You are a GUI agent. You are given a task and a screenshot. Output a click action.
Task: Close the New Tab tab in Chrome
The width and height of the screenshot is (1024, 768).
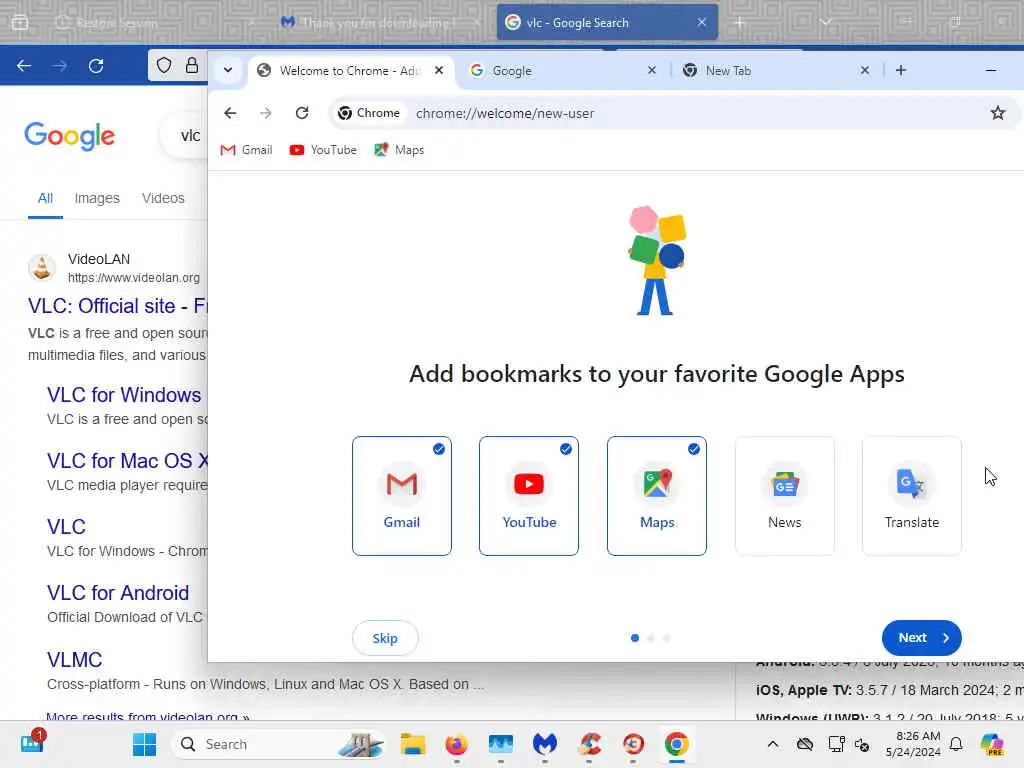tap(864, 70)
